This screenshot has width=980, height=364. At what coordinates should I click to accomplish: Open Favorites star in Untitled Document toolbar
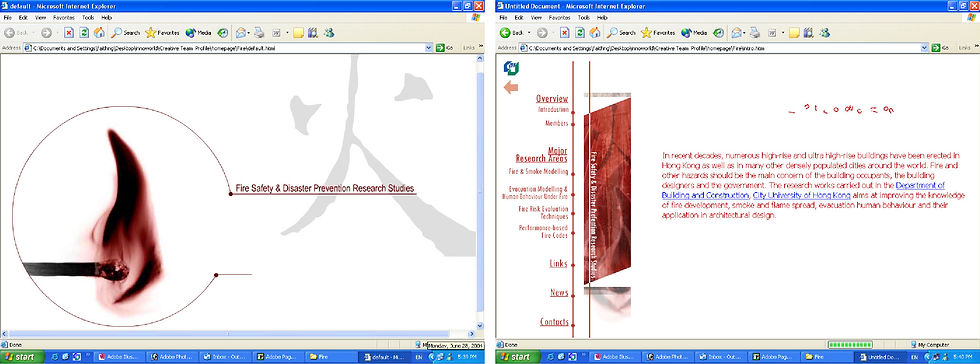(658, 33)
